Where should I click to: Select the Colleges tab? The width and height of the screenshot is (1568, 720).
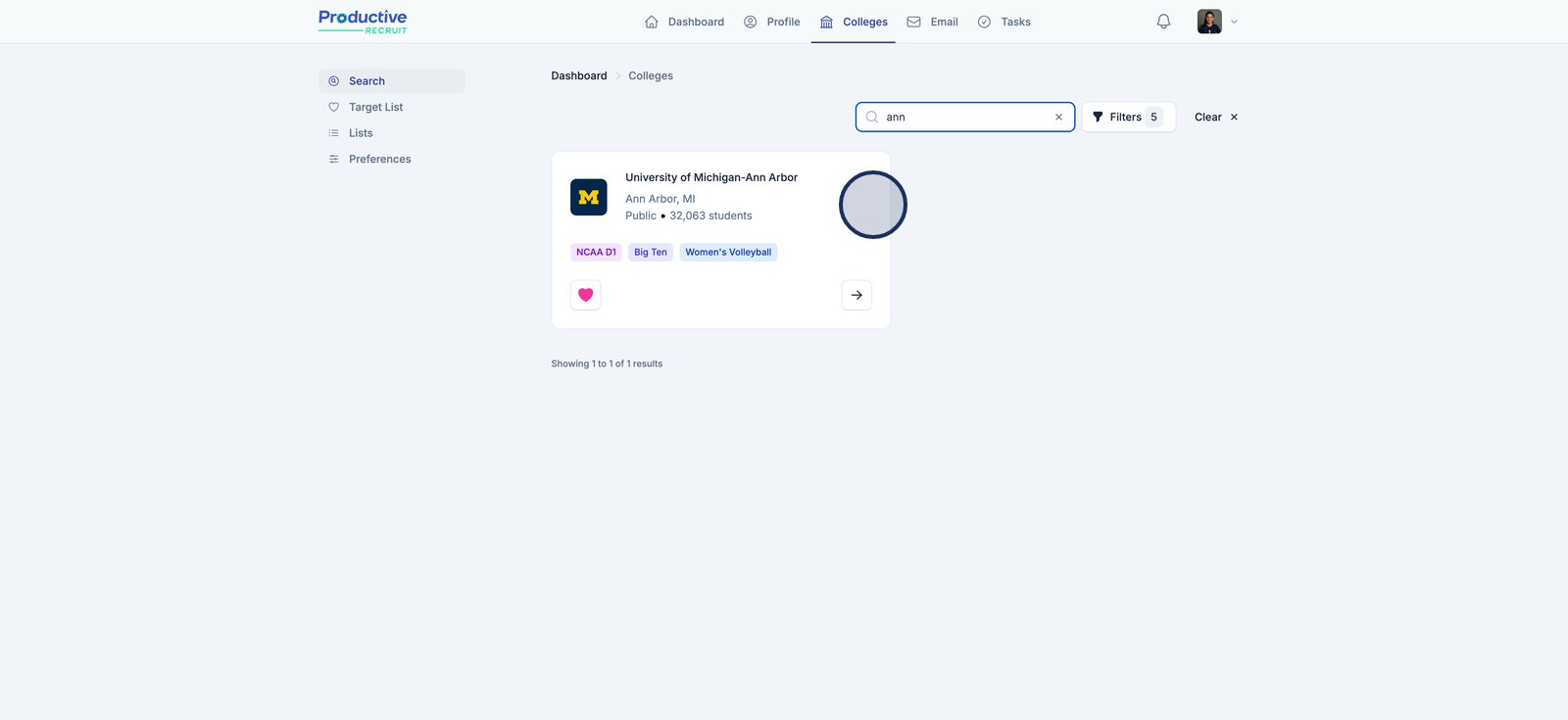pyautogui.click(x=854, y=22)
